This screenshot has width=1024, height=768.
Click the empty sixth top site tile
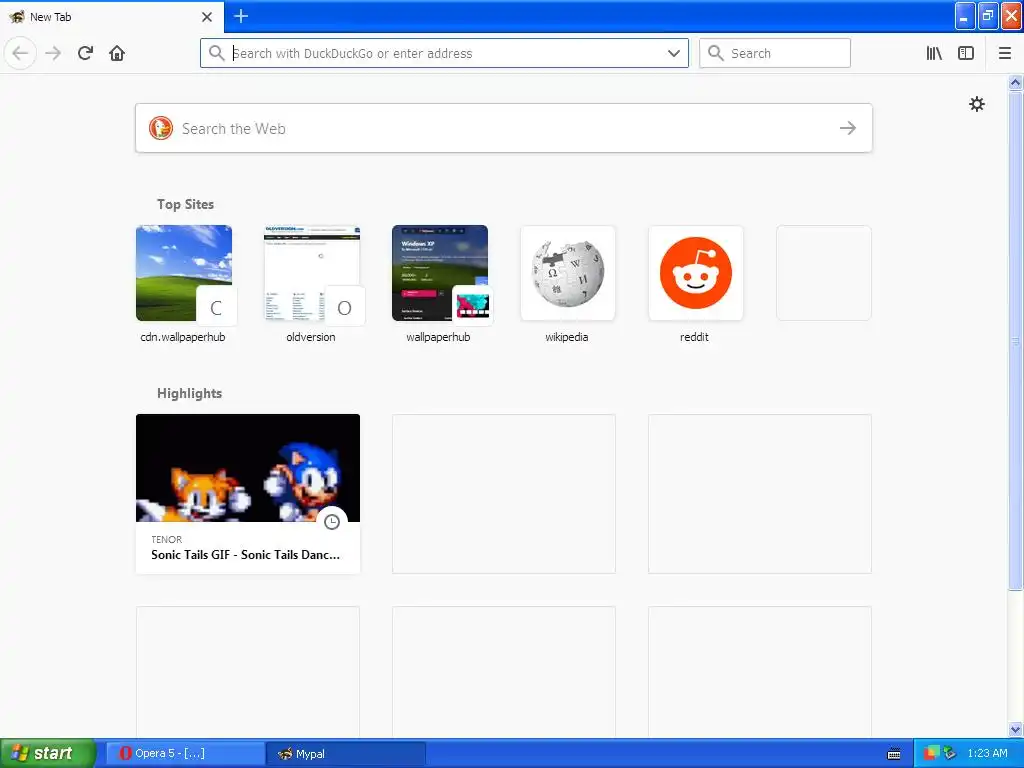(x=824, y=273)
